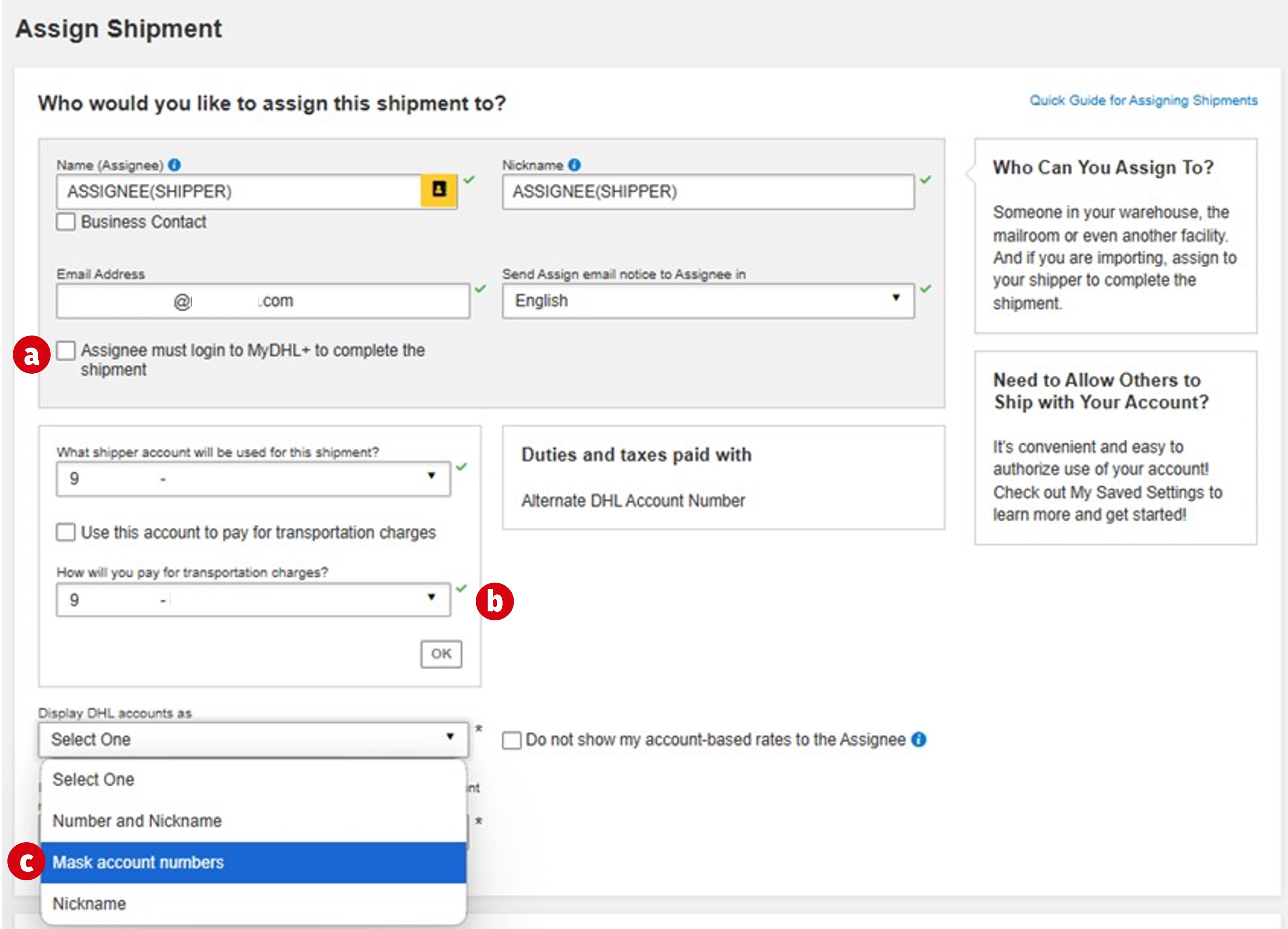Click the OK button
The height and width of the screenshot is (929, 1288).
click(441, 654)
